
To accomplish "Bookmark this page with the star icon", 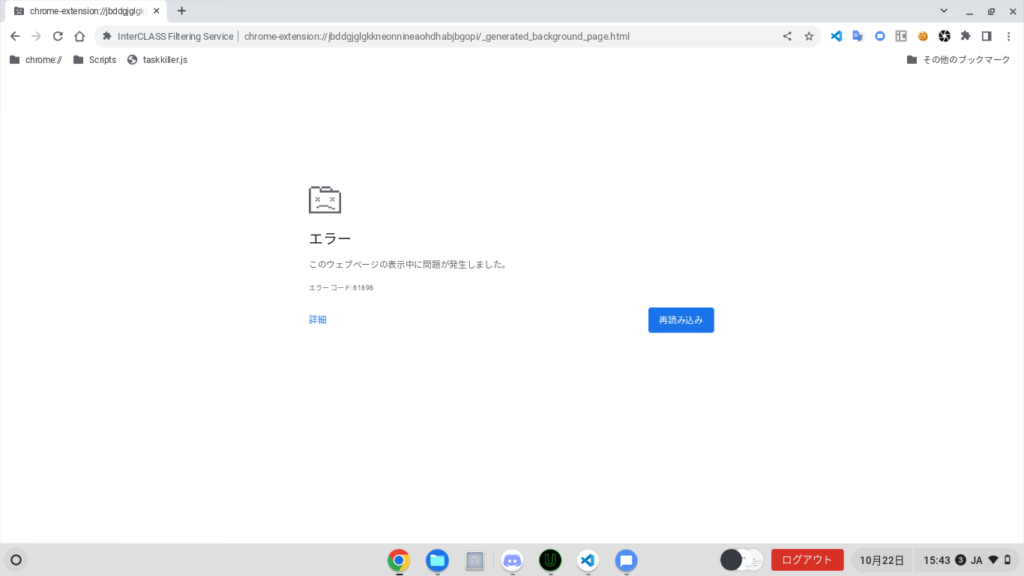I will (808, 36).
